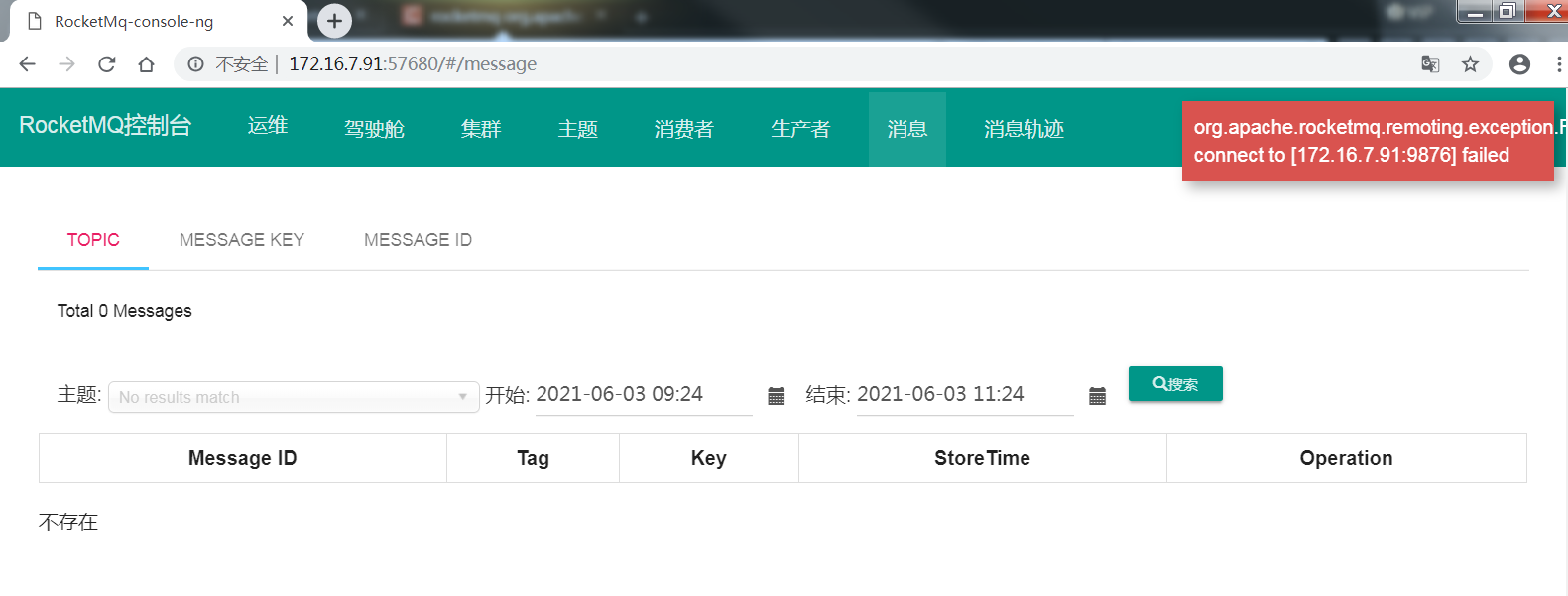Viewport: 1568px width, 596px height.
Task: Click the Tag column header
Action: pyautogui.click(x=533, y=458)
